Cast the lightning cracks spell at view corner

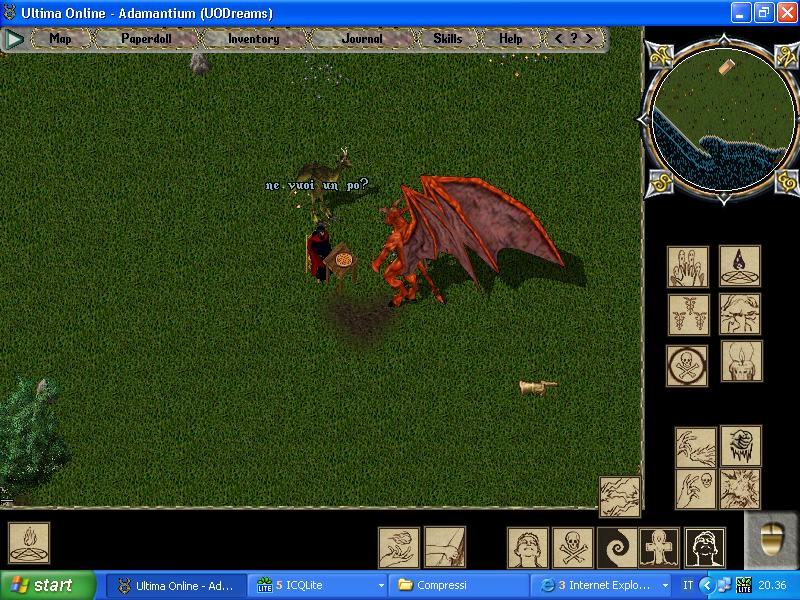620,497
